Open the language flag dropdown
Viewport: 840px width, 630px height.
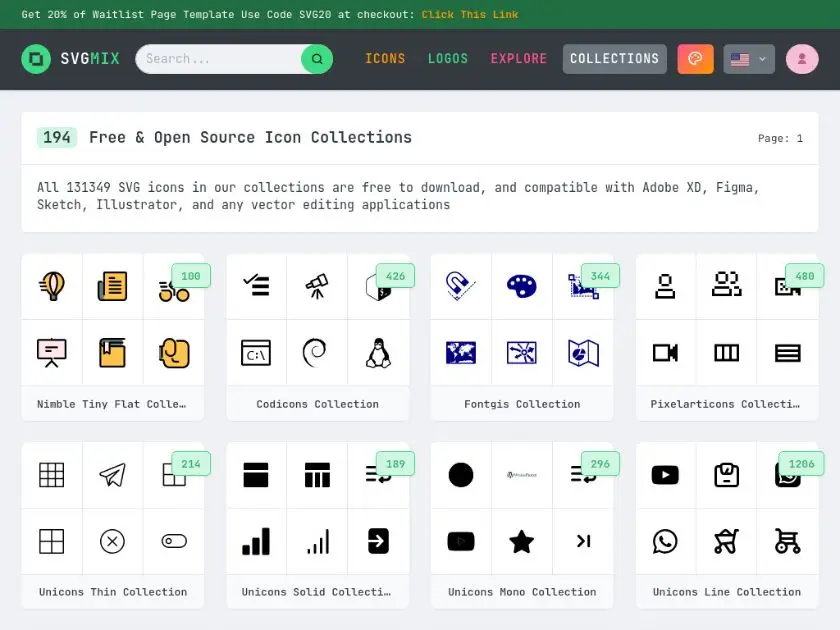click(748, 59)
